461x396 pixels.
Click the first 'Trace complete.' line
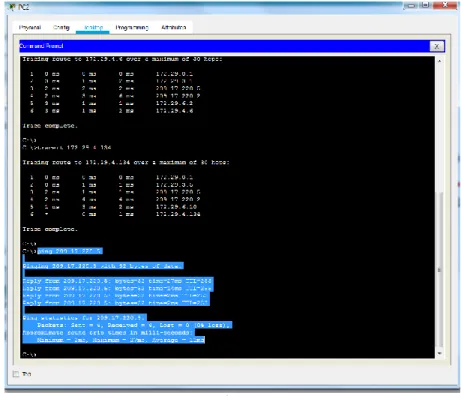[x=50, y=126]
